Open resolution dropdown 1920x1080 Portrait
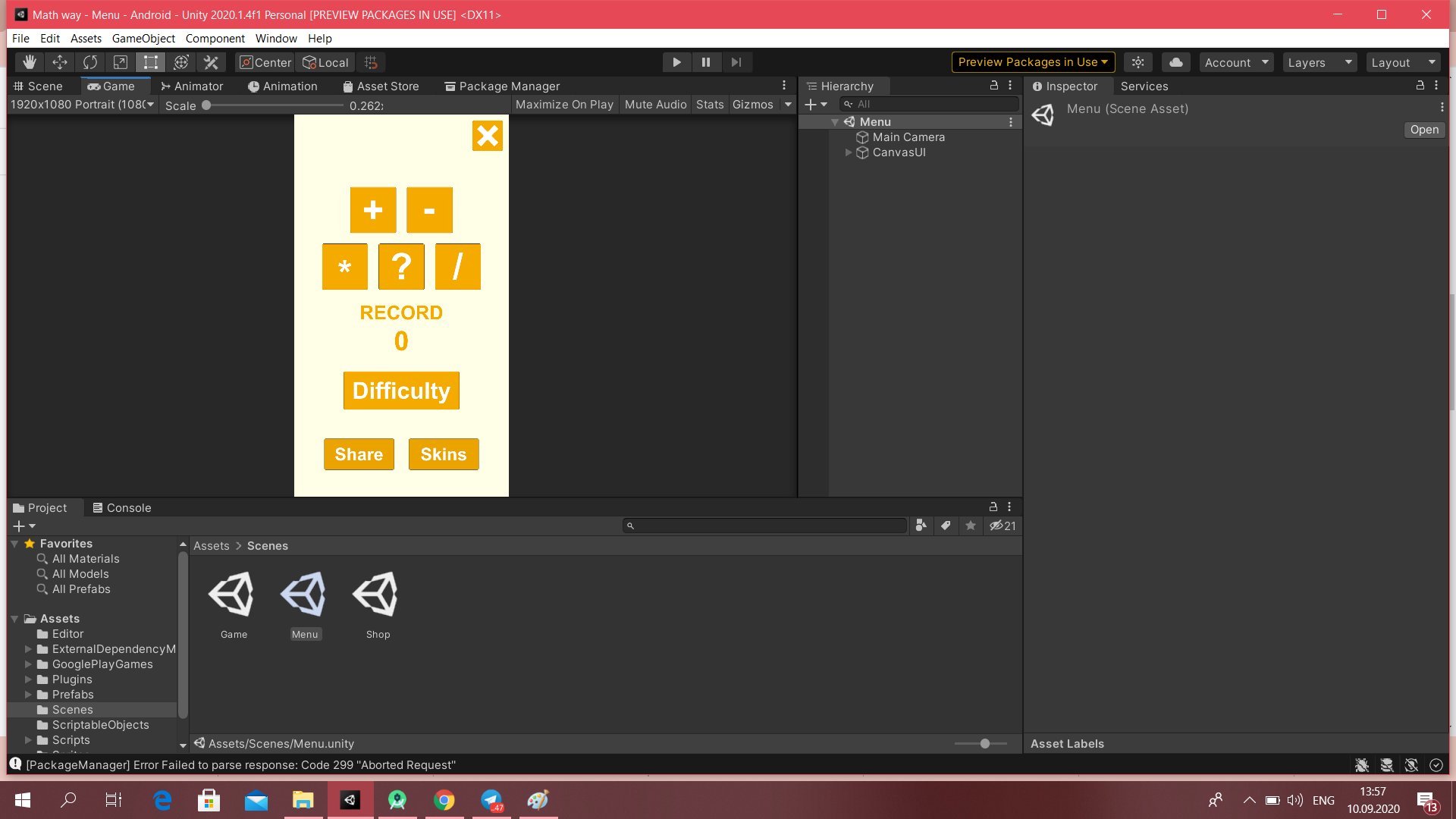 pos(82,105)
